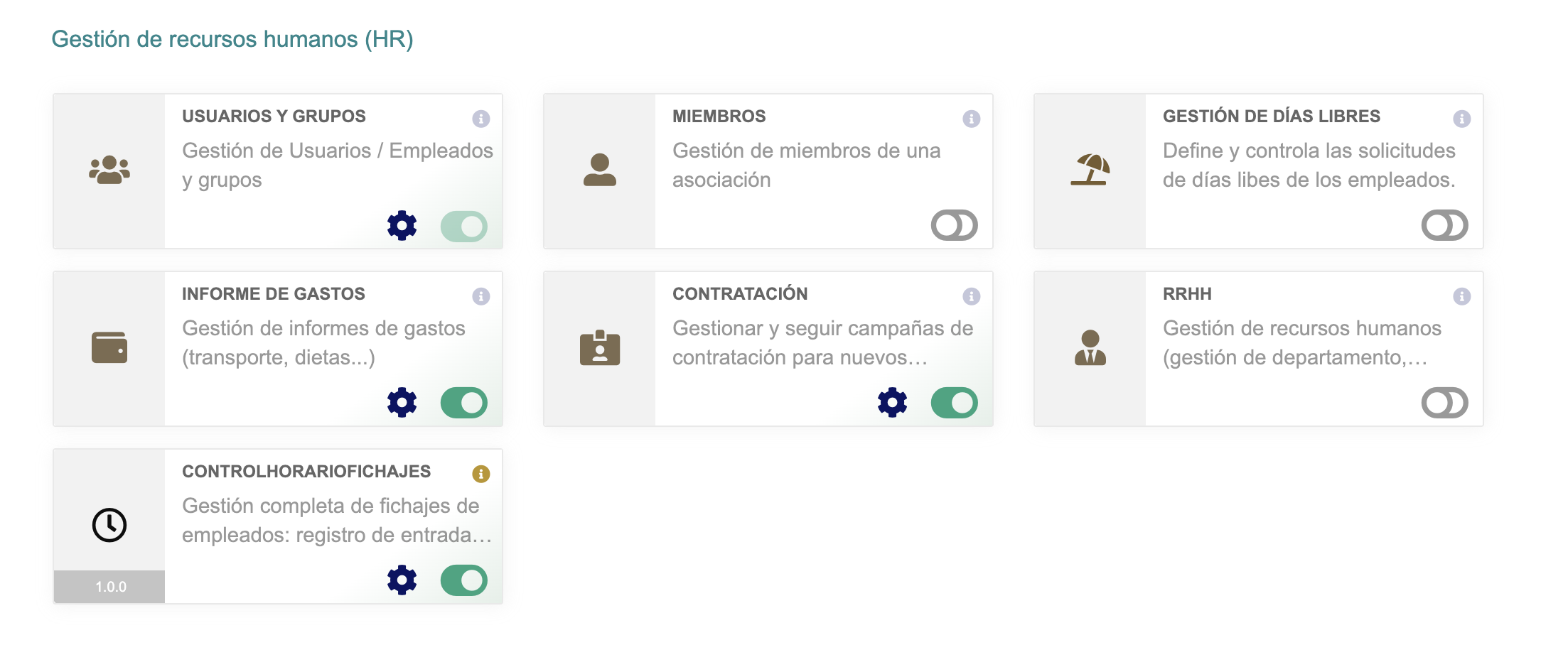Open settings gear for Usuarios y Grupos
Image resolution: width=1568 pixels, height=645 pixels.
(402, 226)
